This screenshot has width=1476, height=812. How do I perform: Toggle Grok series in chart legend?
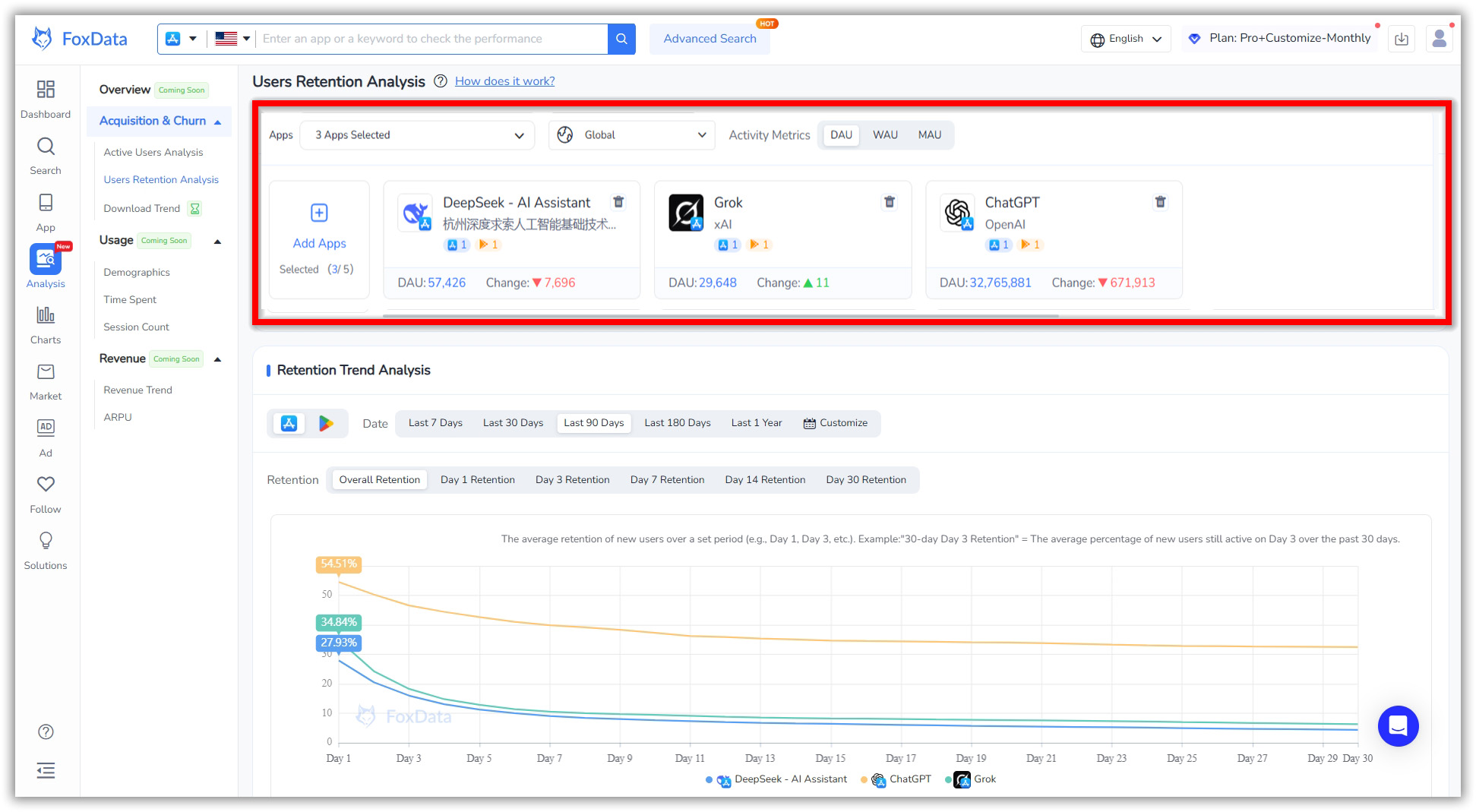(971, 779)
